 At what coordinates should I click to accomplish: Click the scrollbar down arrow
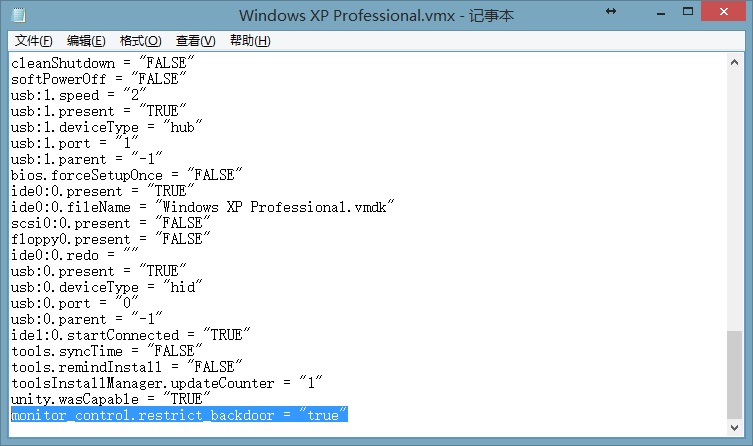tap(734, 427)
